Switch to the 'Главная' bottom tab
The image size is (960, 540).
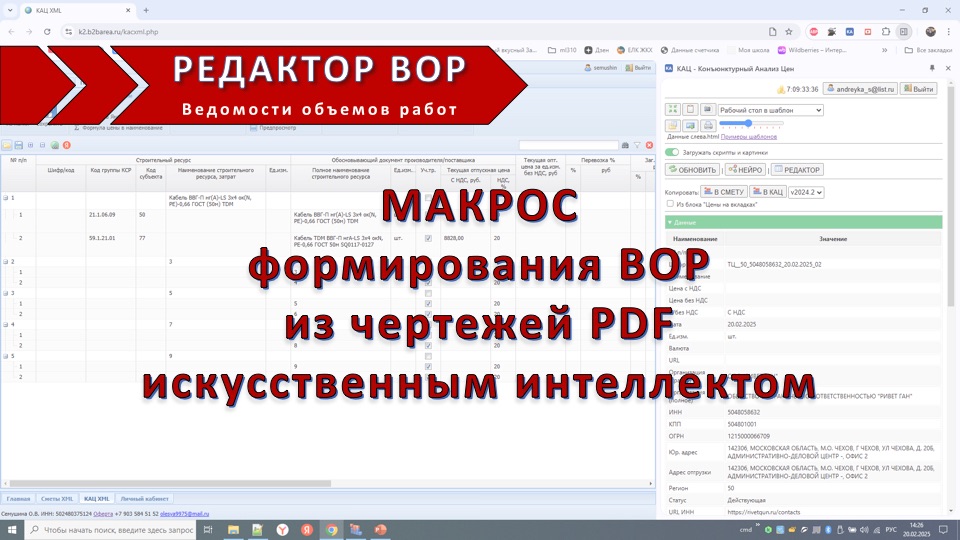(18, 499)
